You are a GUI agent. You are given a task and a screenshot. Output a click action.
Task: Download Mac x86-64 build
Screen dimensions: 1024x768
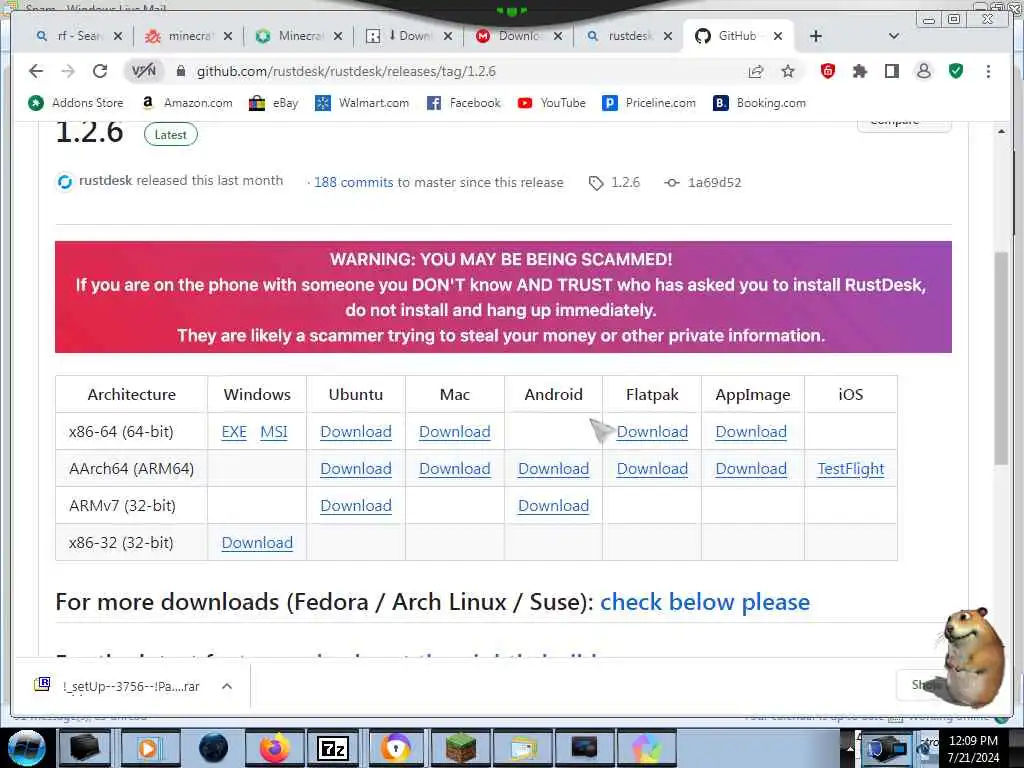coord(455,432)
